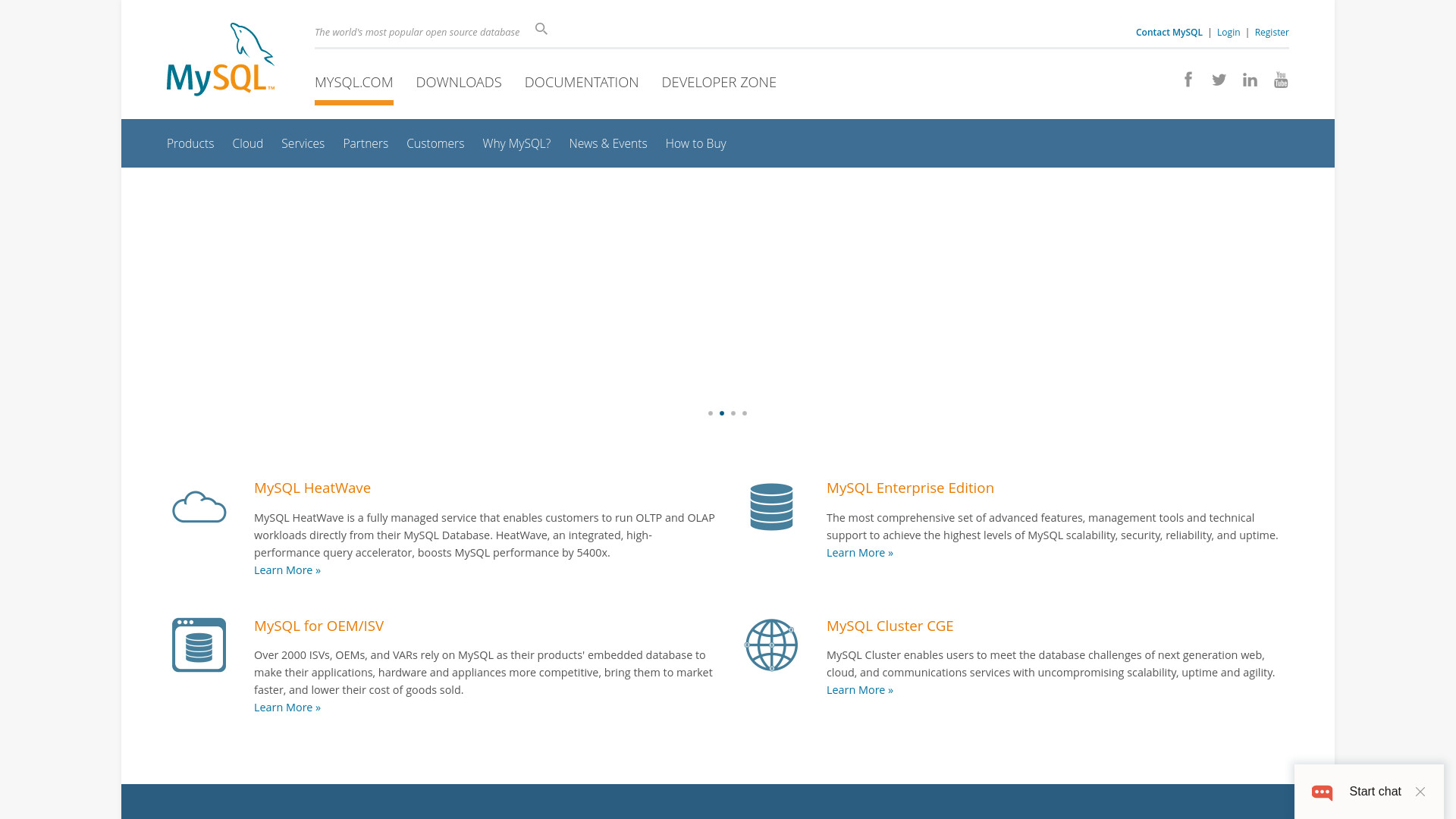Open the MySQL for OEM/ISV heading link

point(318,626)
